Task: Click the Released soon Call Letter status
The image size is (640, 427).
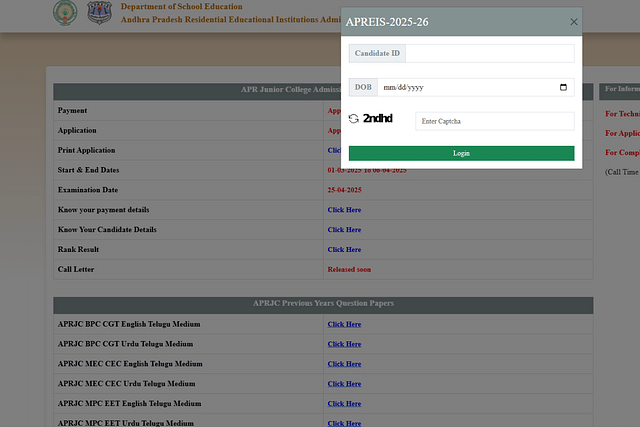Action: 349,269
